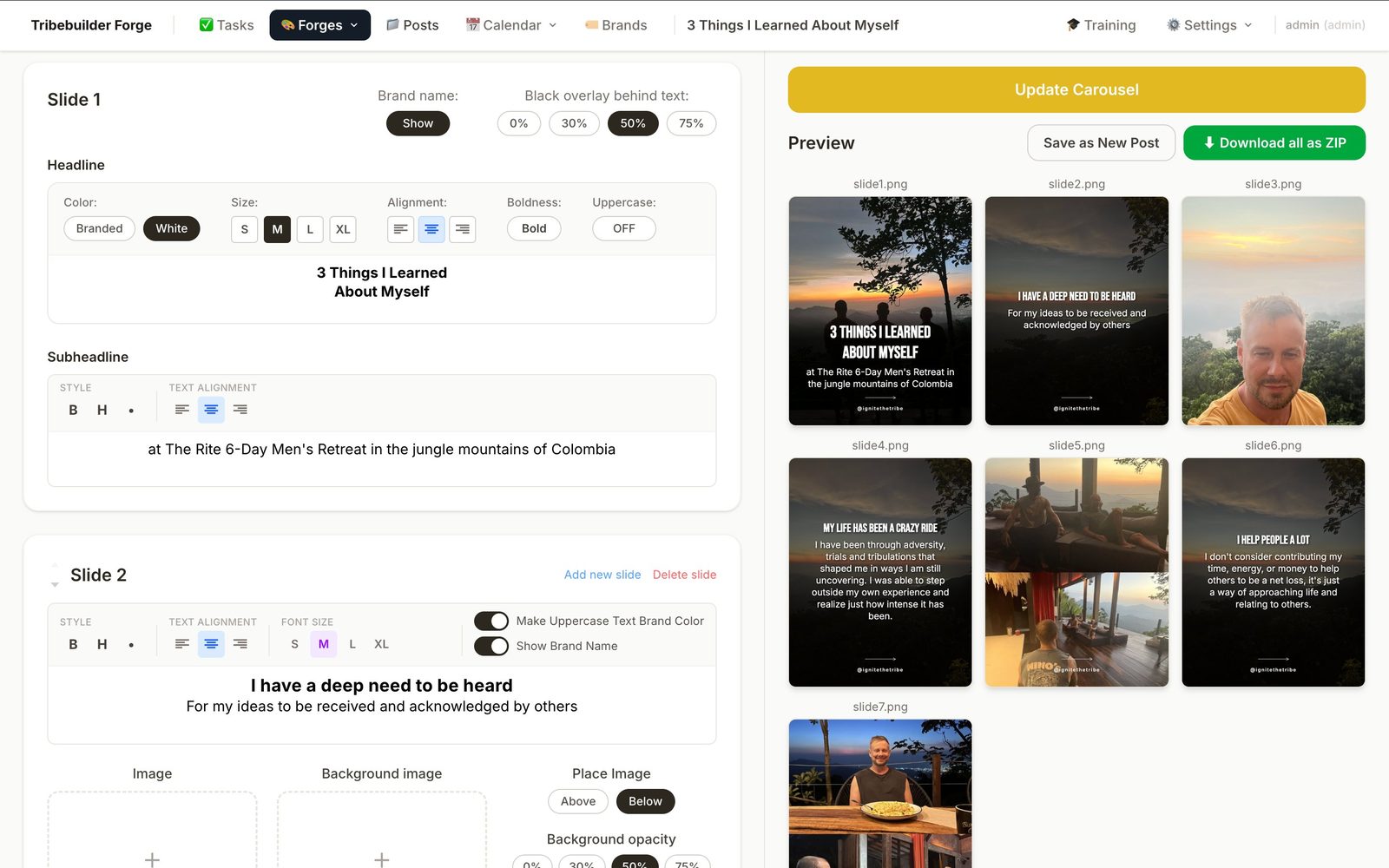Align Subheadline text center

(211, 410)
